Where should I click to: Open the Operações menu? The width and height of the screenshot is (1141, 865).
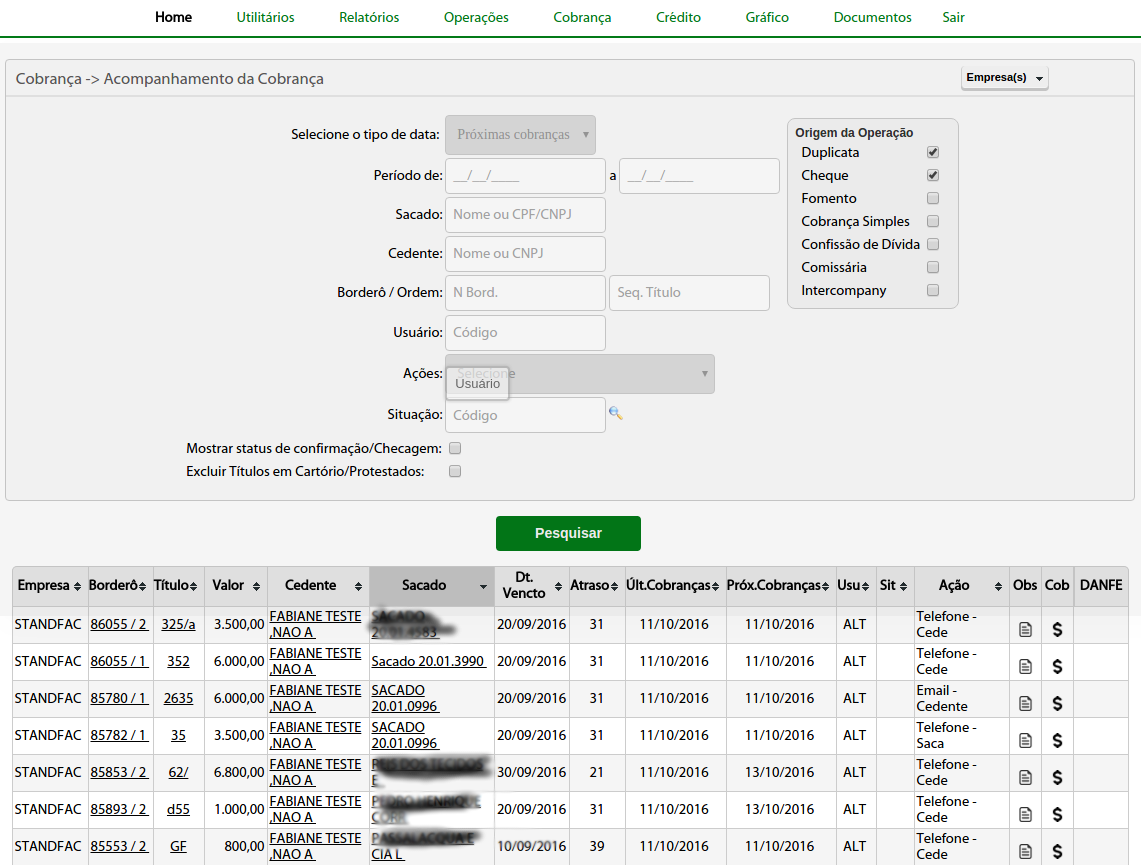point(476,17)
